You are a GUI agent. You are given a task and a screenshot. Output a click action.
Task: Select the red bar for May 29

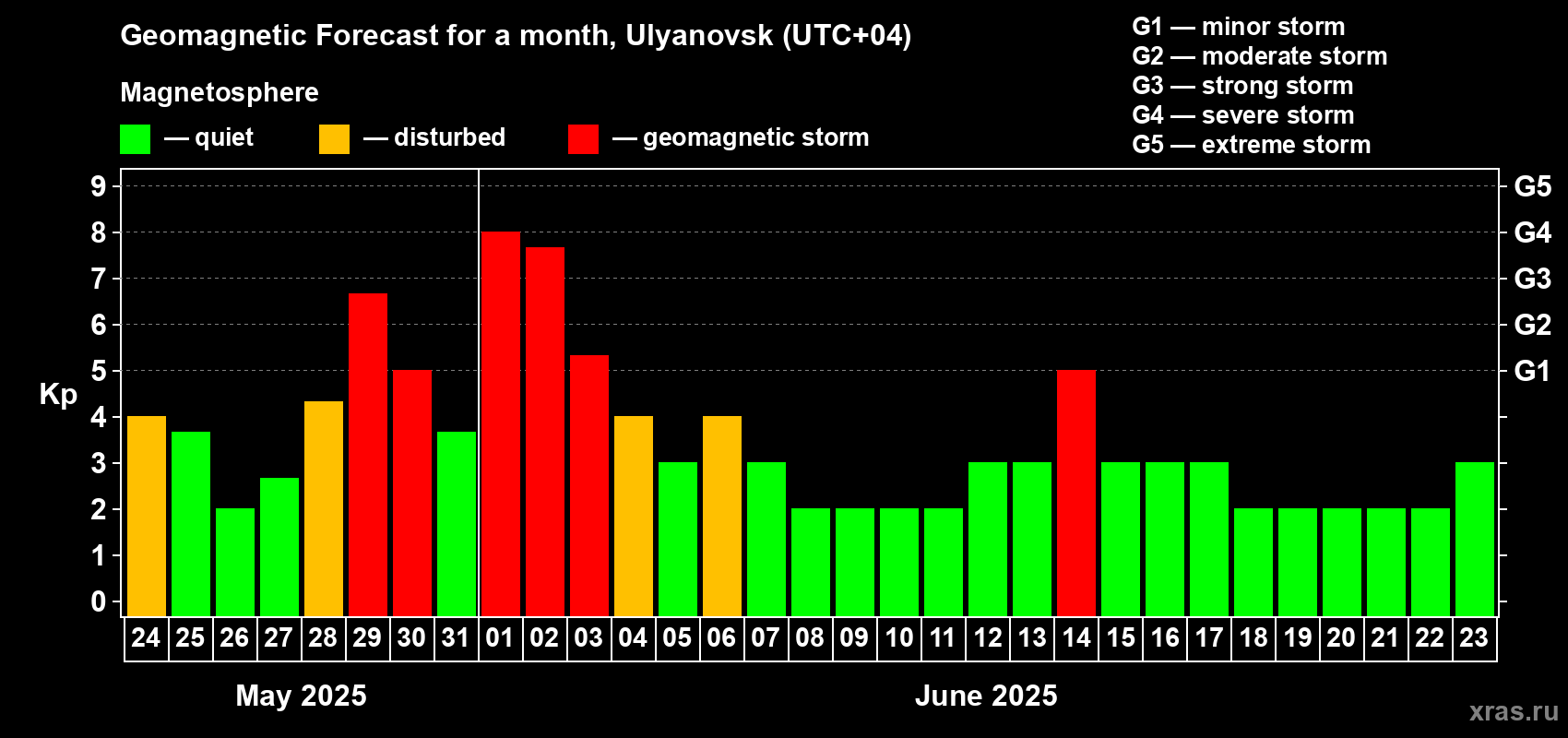click(367, 455)
